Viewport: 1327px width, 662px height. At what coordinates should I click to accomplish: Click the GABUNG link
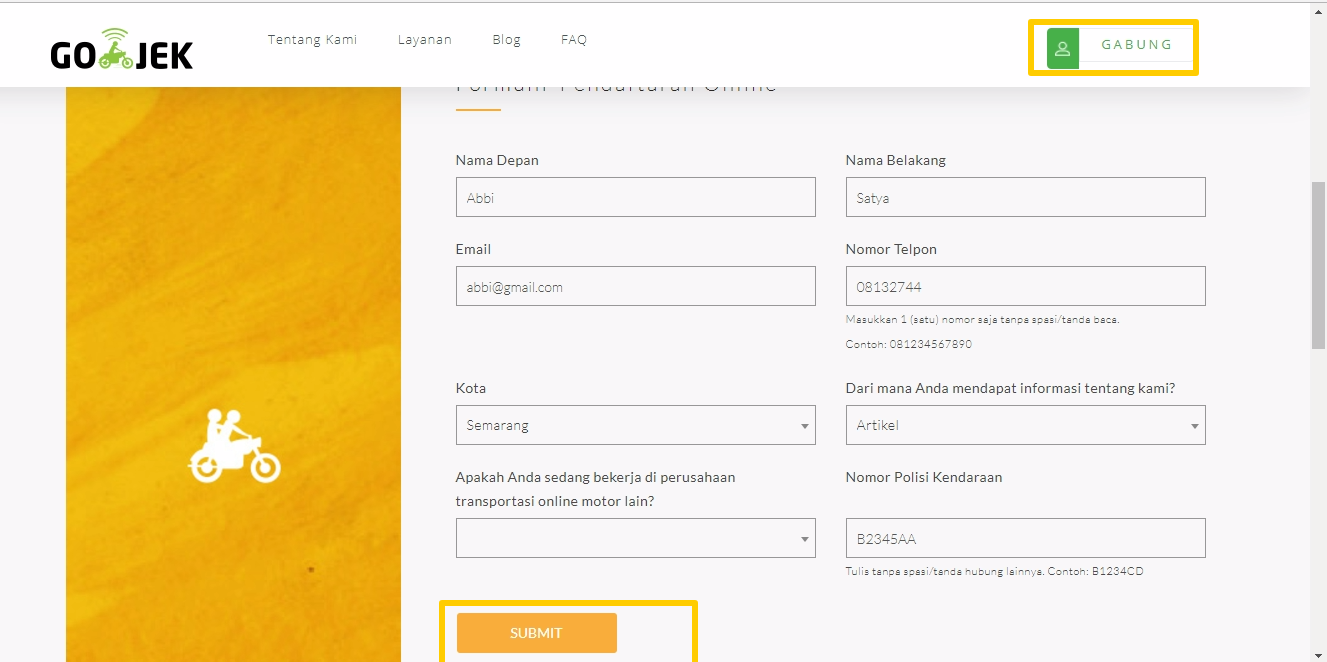(x=1136, y=45)
